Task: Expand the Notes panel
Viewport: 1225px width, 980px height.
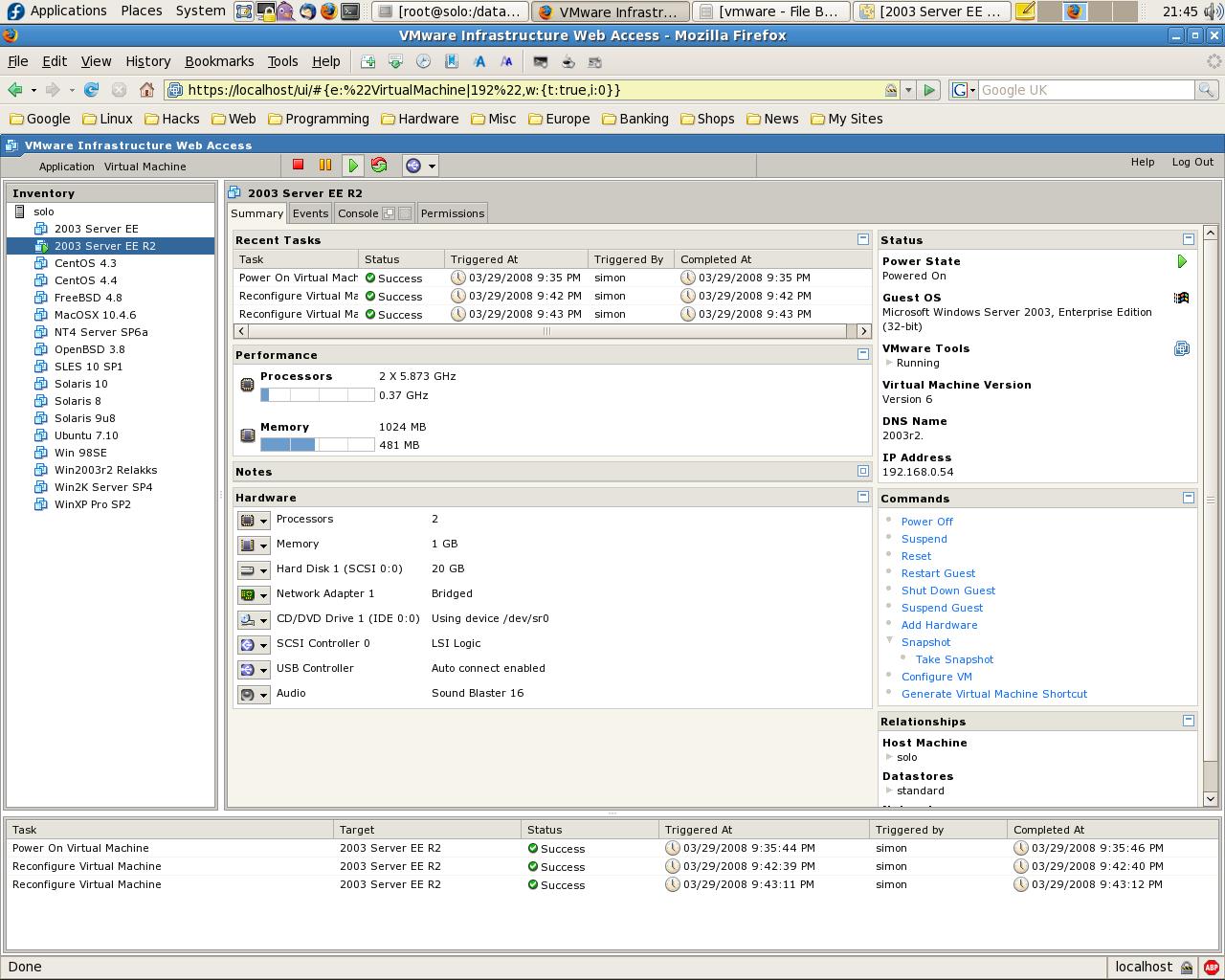Action: [862, 471]
